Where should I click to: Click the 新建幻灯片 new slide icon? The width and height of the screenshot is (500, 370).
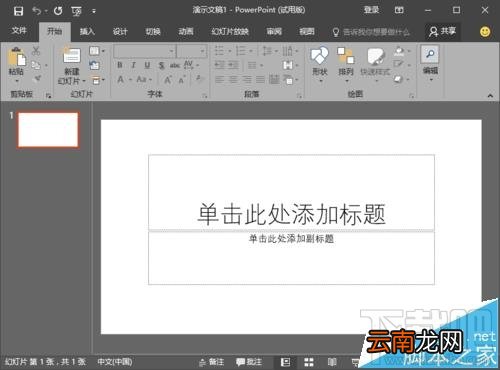72,55
